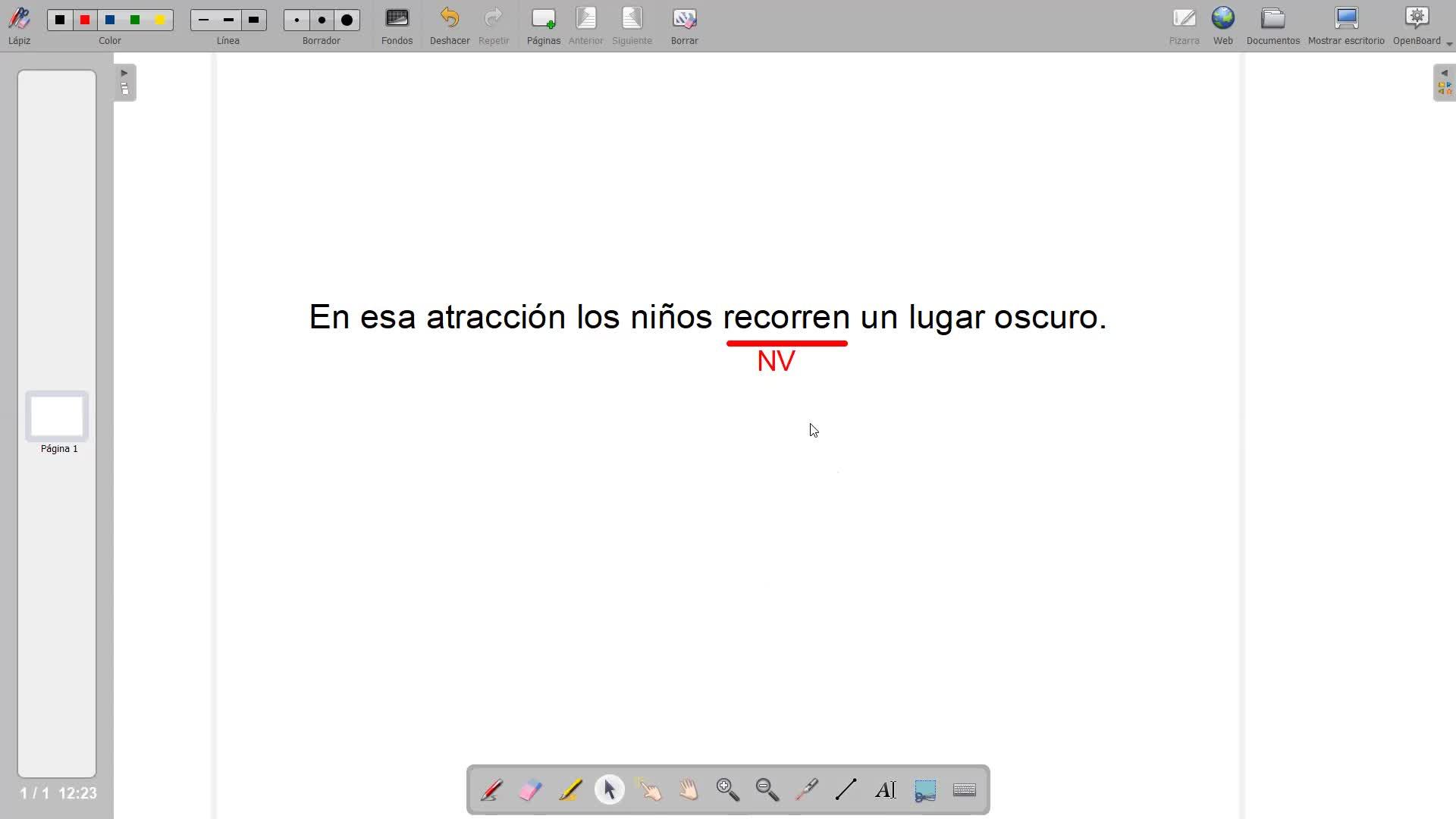The height and width of the screenshot is (819, 1456).
Task: Choose the straight line drawing tool
Action: coord(846,790)
